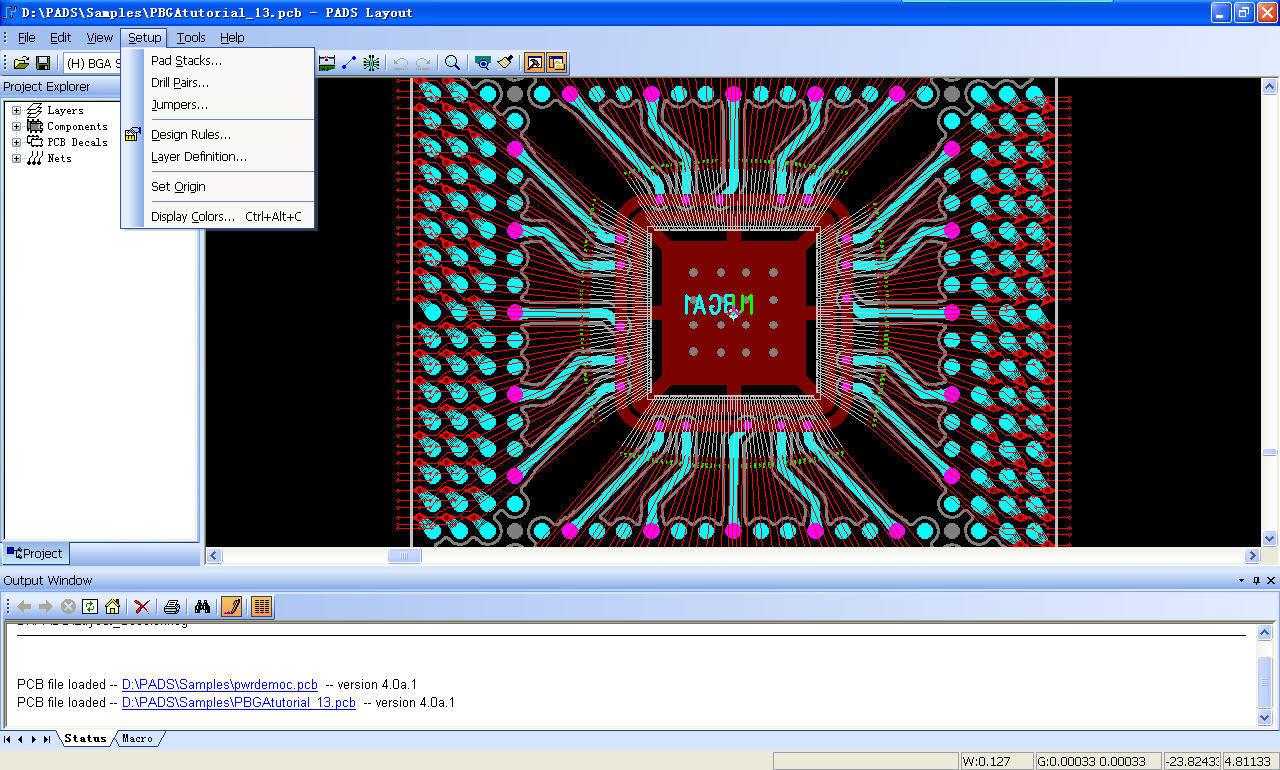Click the W:0.127 width status field
Image resolution: width=1280 pixels, height=770 pixels.
click(995, 762)
